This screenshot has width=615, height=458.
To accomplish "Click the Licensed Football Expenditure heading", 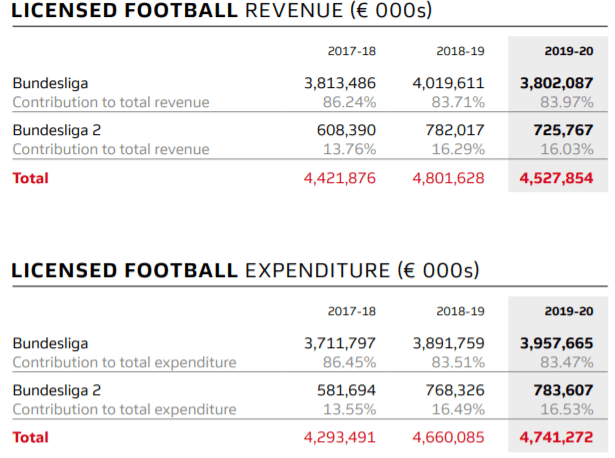I will (x=245, y=271).
